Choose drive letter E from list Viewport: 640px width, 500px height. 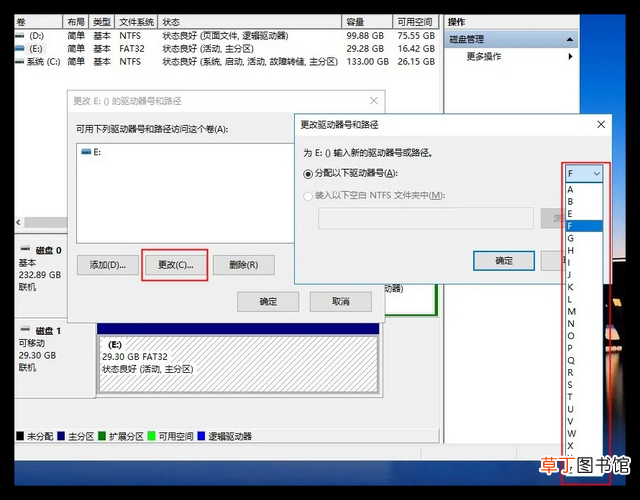(x=584, y=214)
